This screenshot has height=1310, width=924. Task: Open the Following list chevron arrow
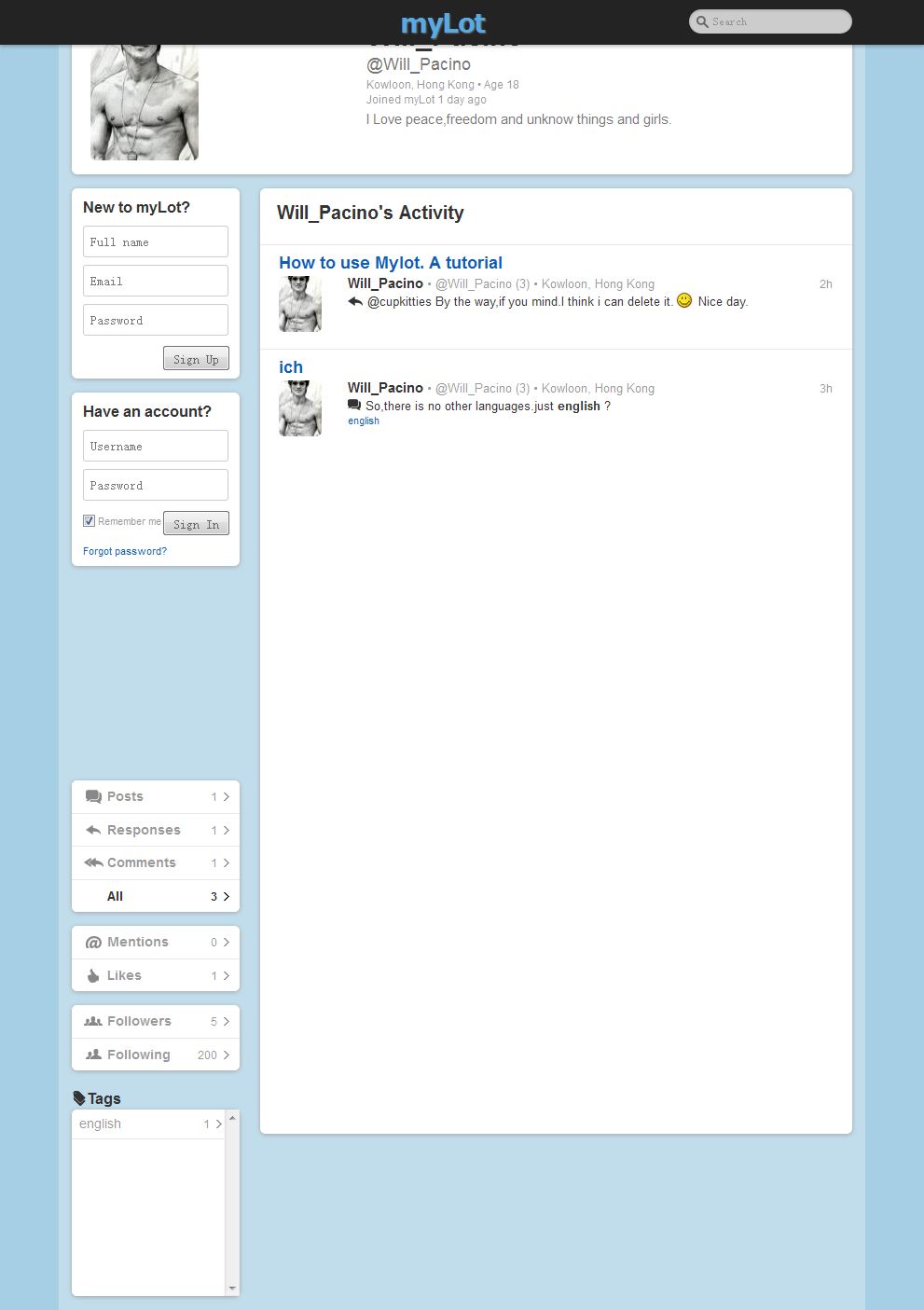pos(226,1055)
